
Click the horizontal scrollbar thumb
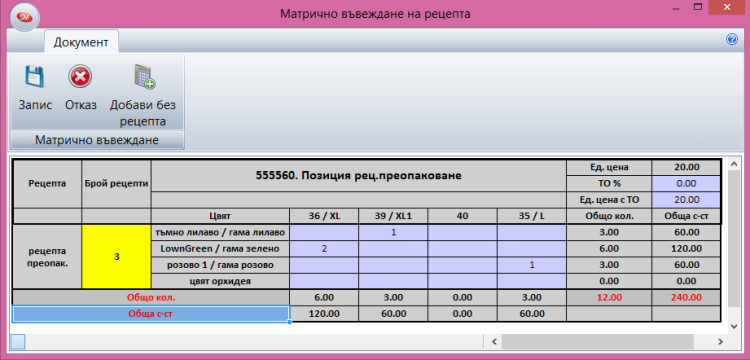click(x=598, y=341)
